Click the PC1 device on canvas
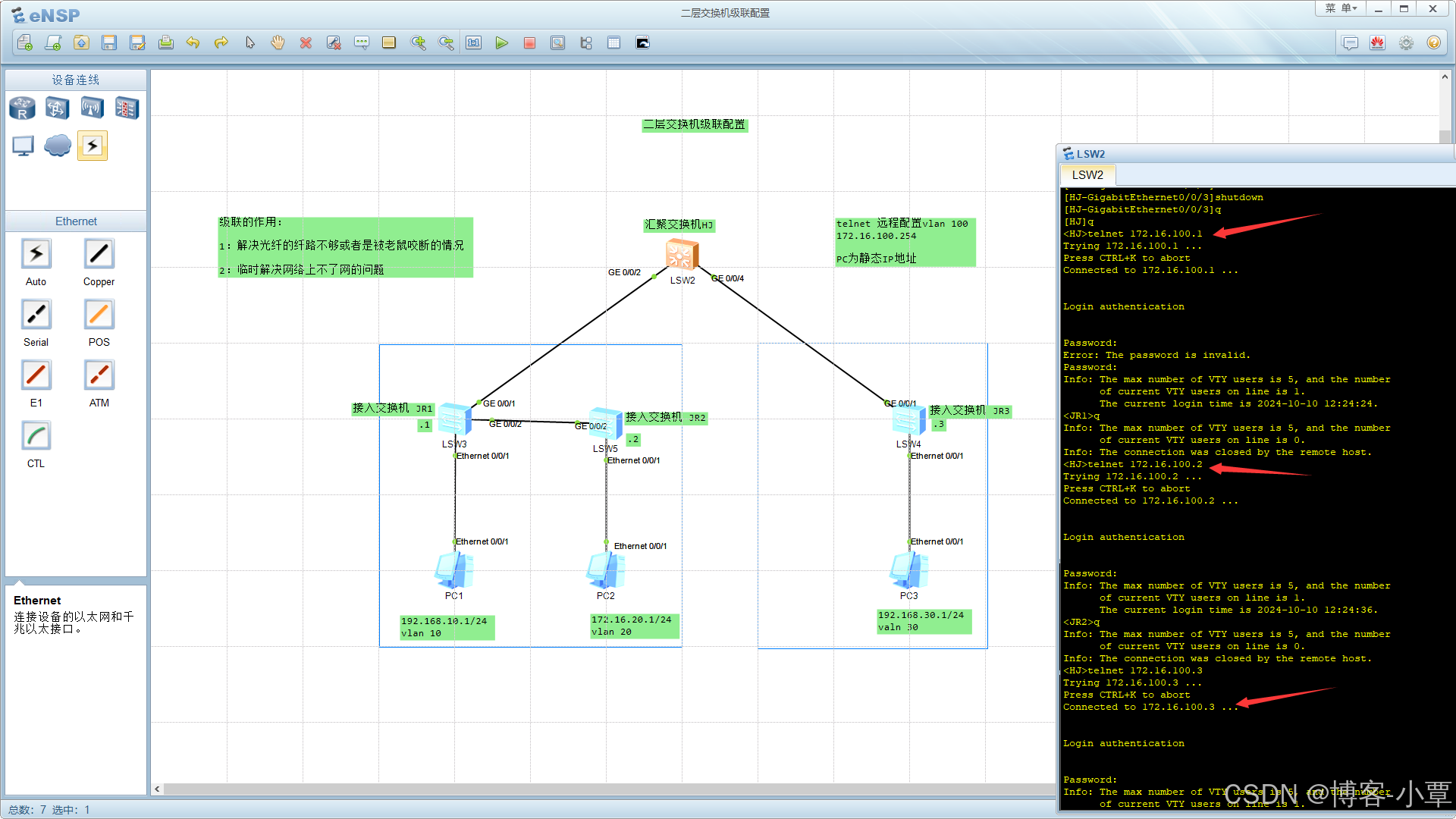Viewport: 1456px width, 819px height. point(454,570)
